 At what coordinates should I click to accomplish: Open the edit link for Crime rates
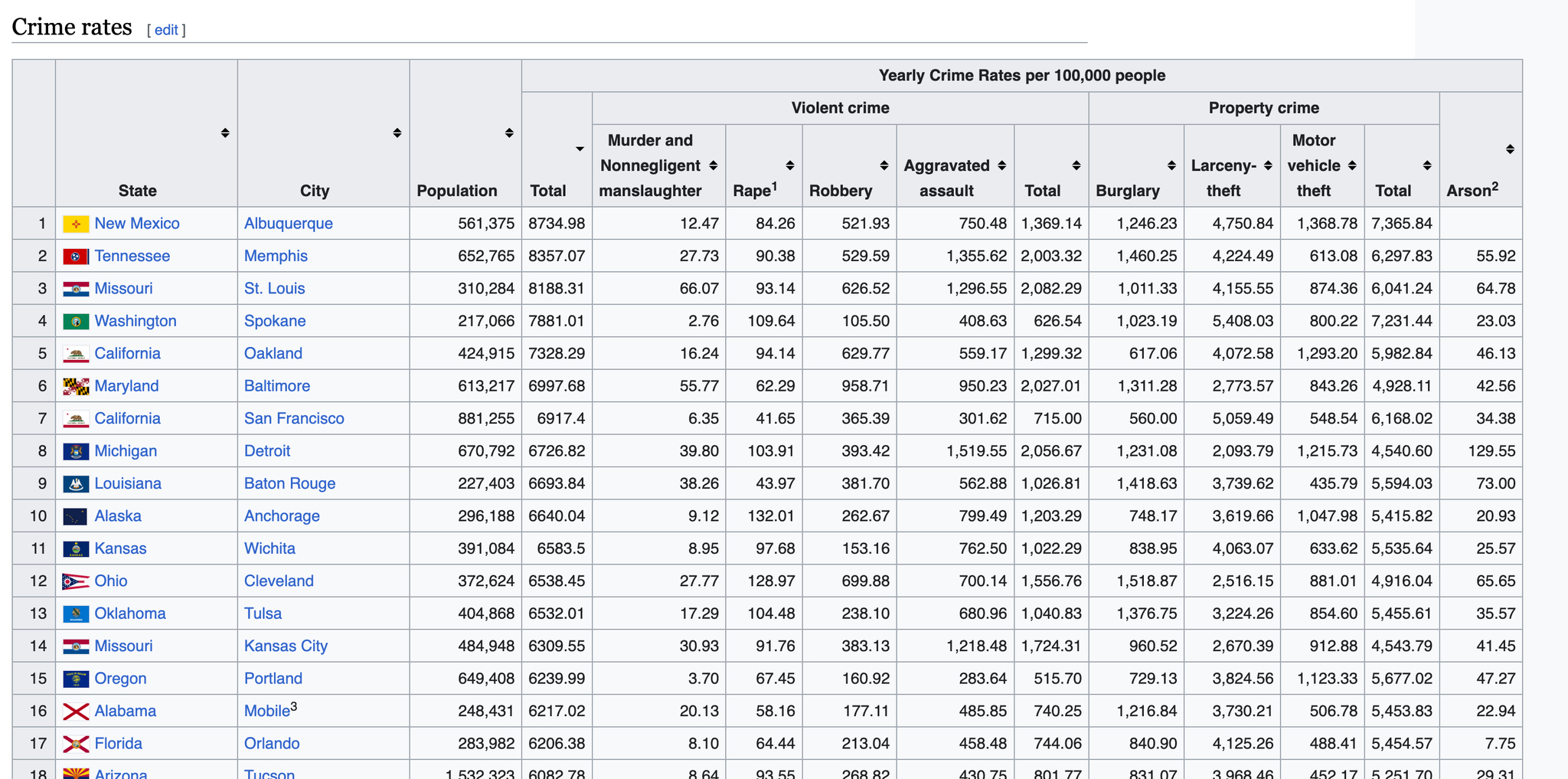coord(166,30)
